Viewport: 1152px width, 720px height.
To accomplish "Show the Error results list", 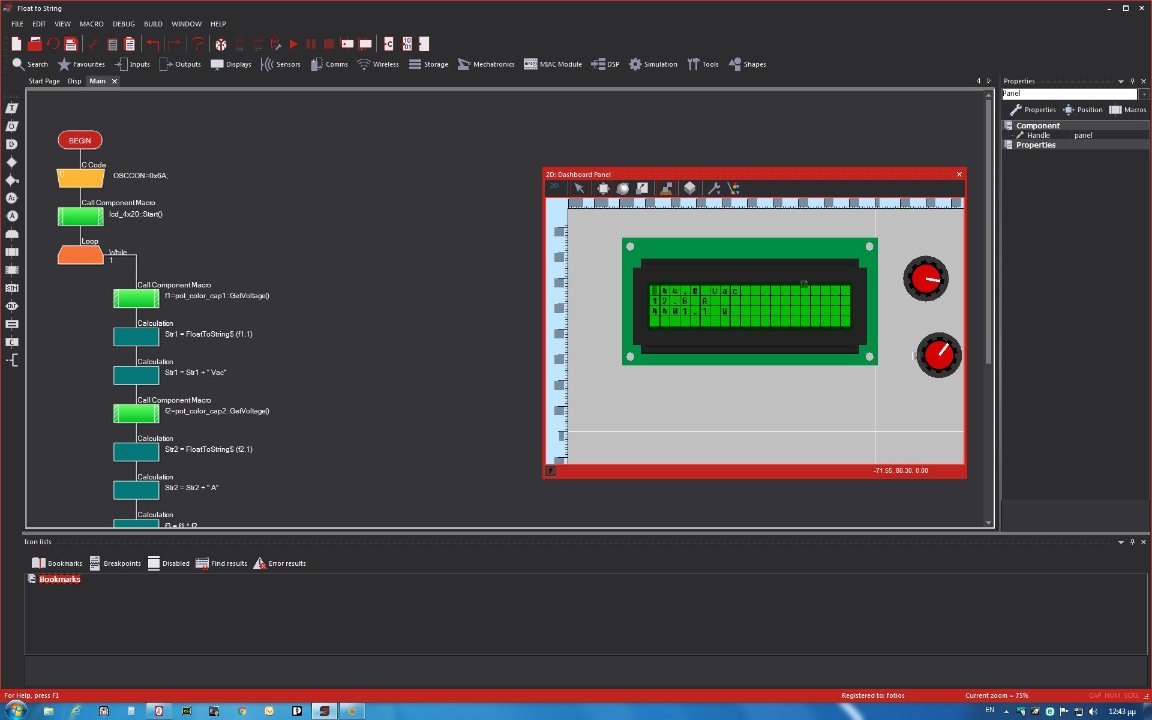I will [x=280, y=564].
